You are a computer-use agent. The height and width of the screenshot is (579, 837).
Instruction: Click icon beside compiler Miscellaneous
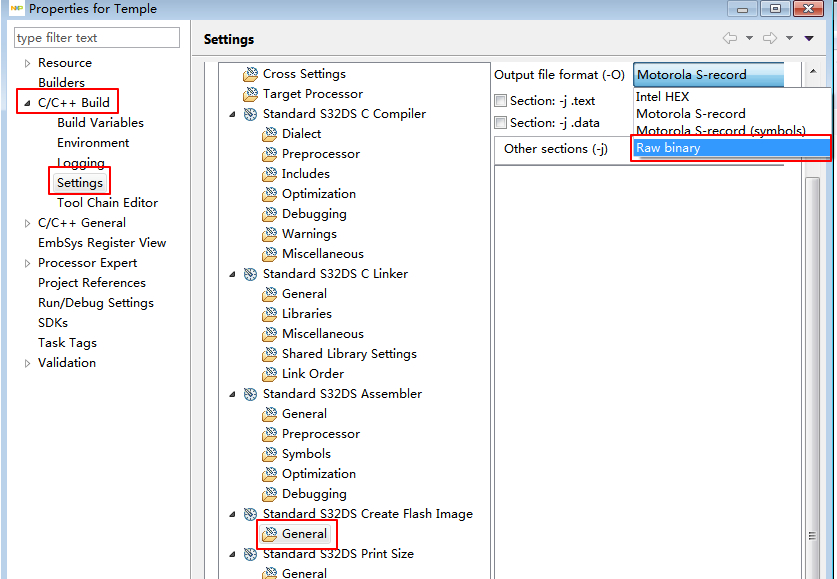click(270, 254)
